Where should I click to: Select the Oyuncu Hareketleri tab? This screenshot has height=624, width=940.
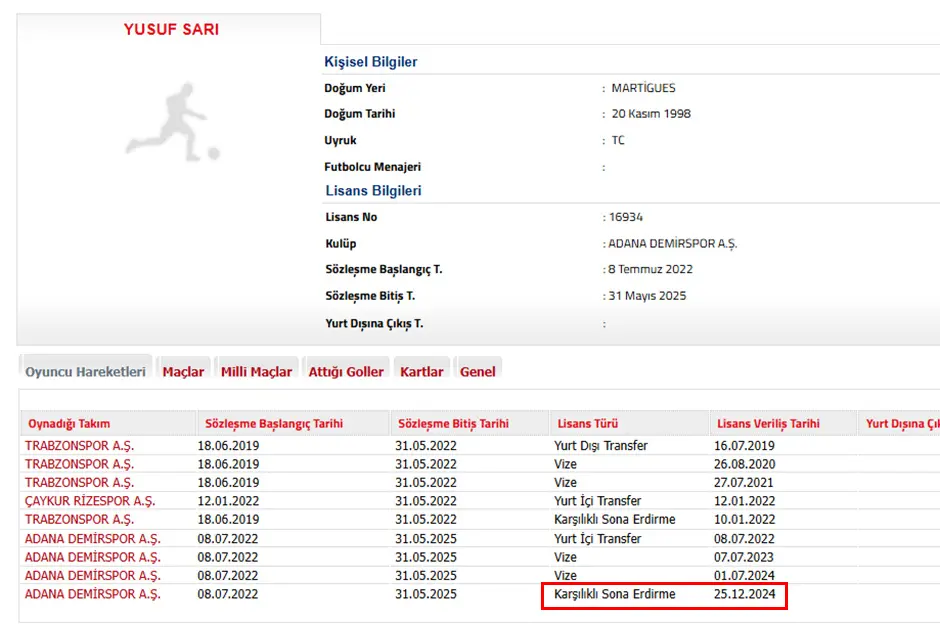pos(86,371)
